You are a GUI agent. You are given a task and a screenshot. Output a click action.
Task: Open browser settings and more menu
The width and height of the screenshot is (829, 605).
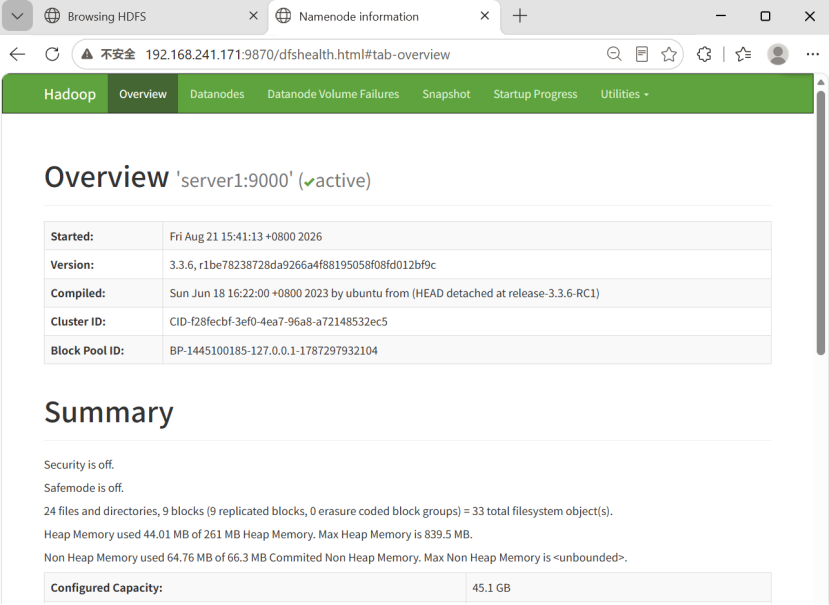click(813, 54)
